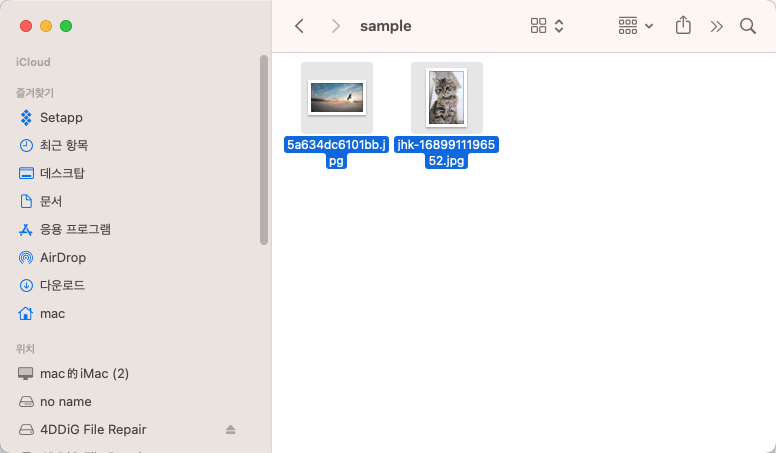776x453 pixels.
Task: Open the mac home folder
Action: tap(52, 313)
